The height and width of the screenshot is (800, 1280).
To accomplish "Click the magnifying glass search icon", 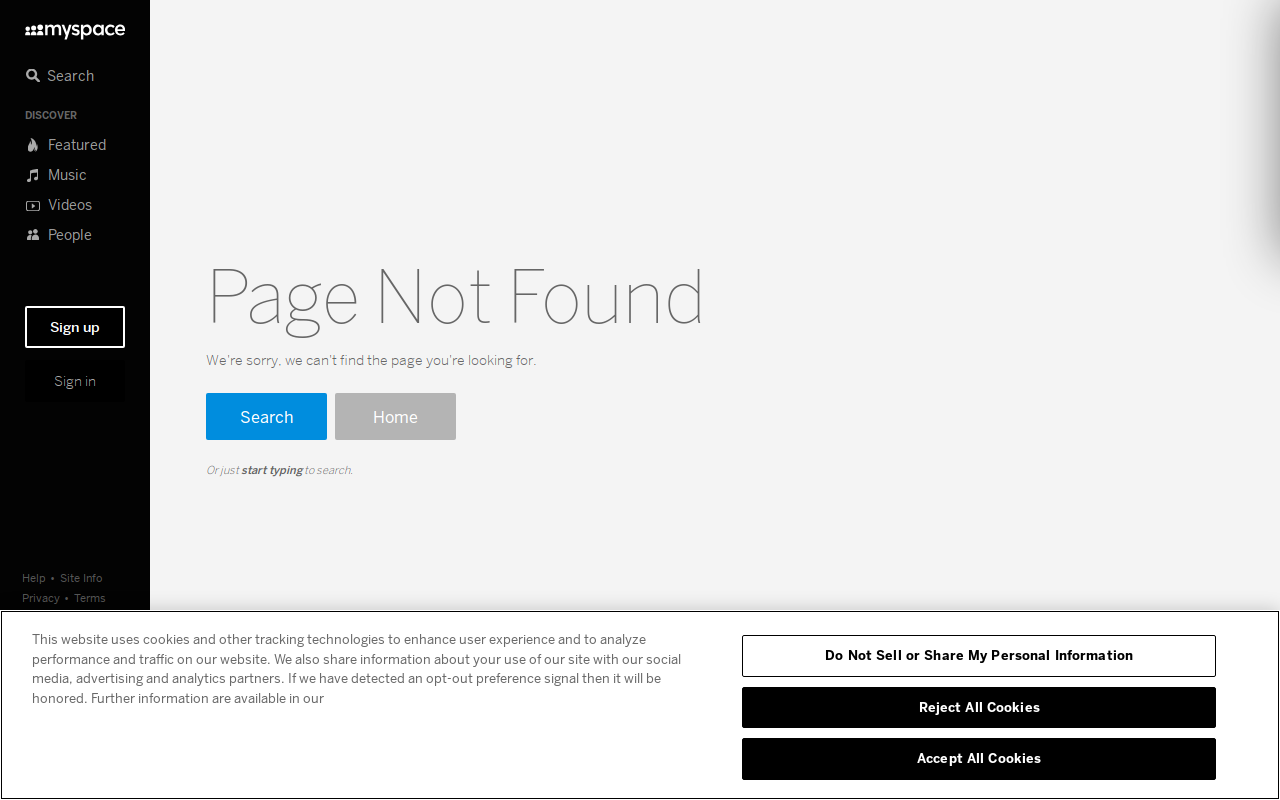I will (33, 76).
